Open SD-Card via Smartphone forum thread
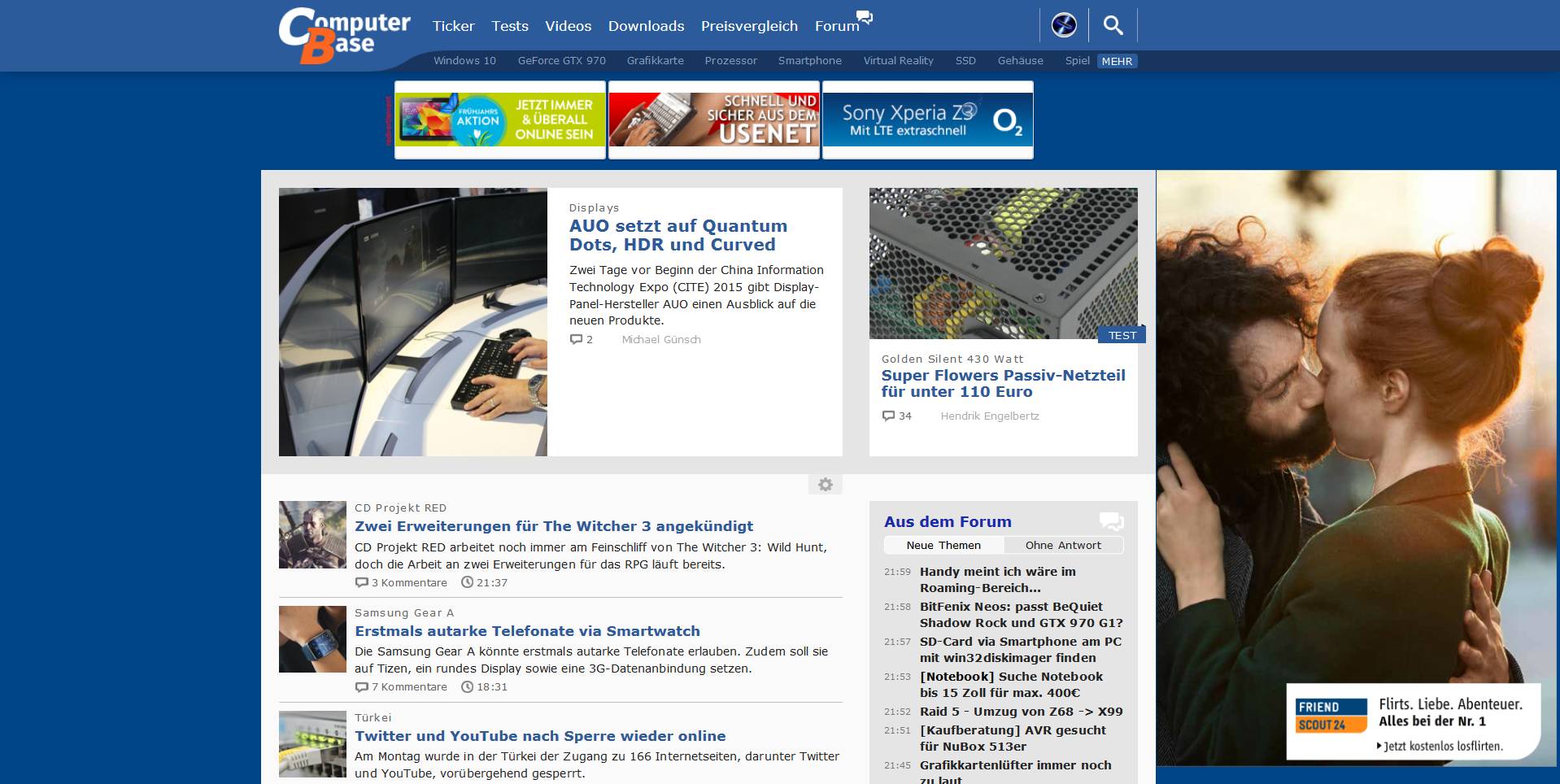This screenshot has height=784, width=1560. (x=1021, y=650)
